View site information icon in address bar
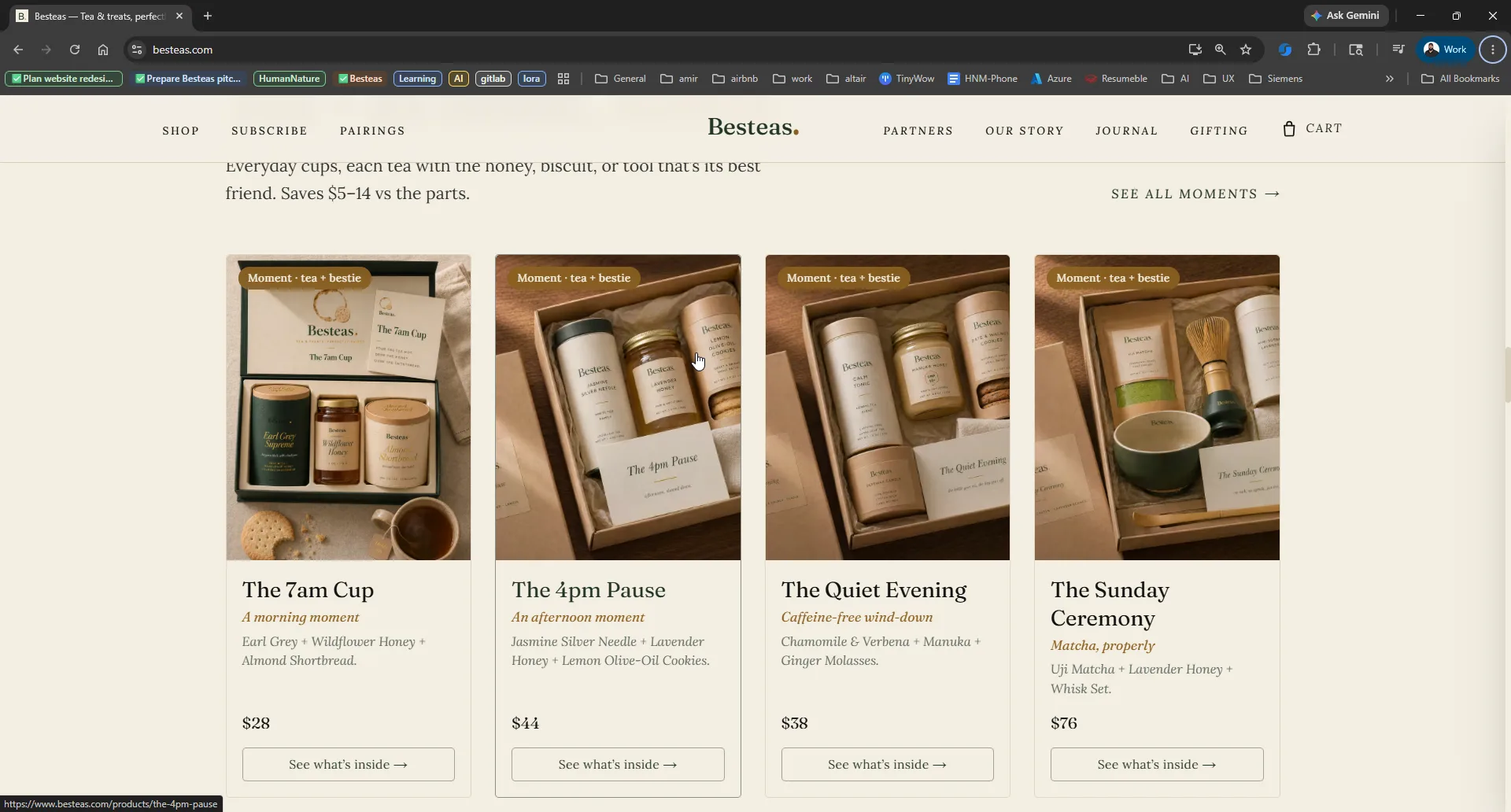The height and width of the screenshot is (812, 1511). click(136, 50)
